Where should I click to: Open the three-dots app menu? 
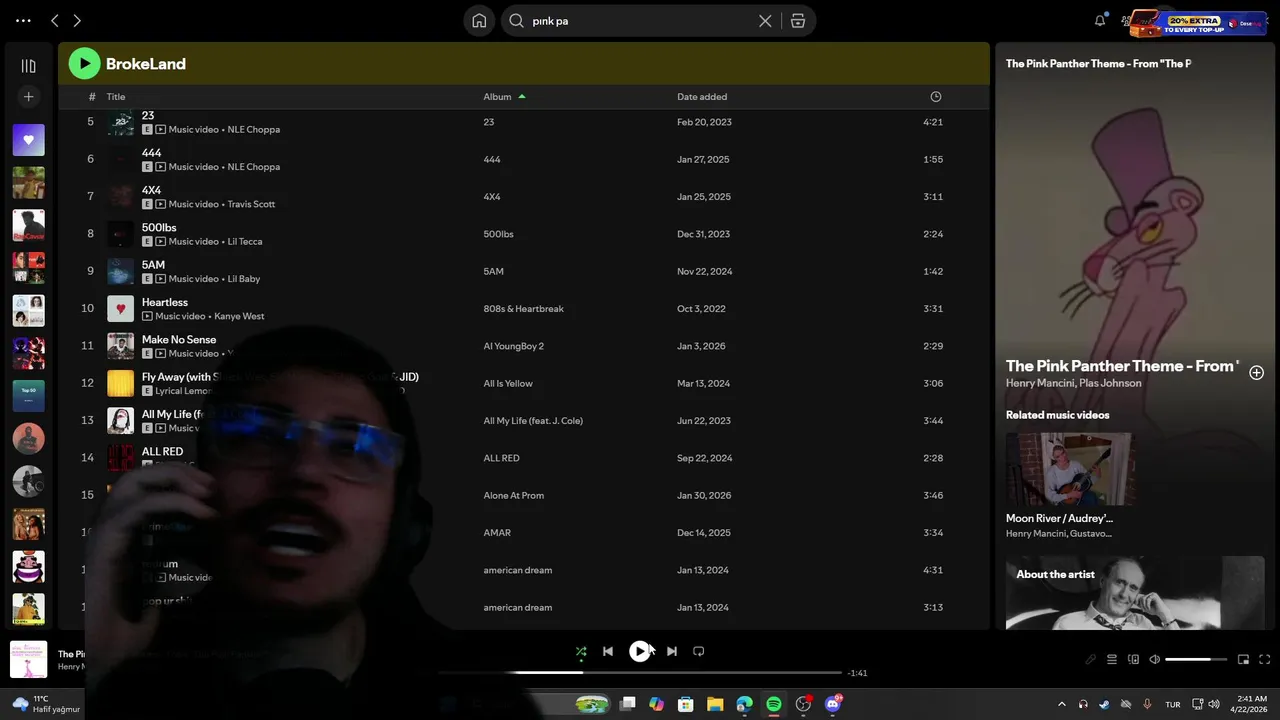23,21
